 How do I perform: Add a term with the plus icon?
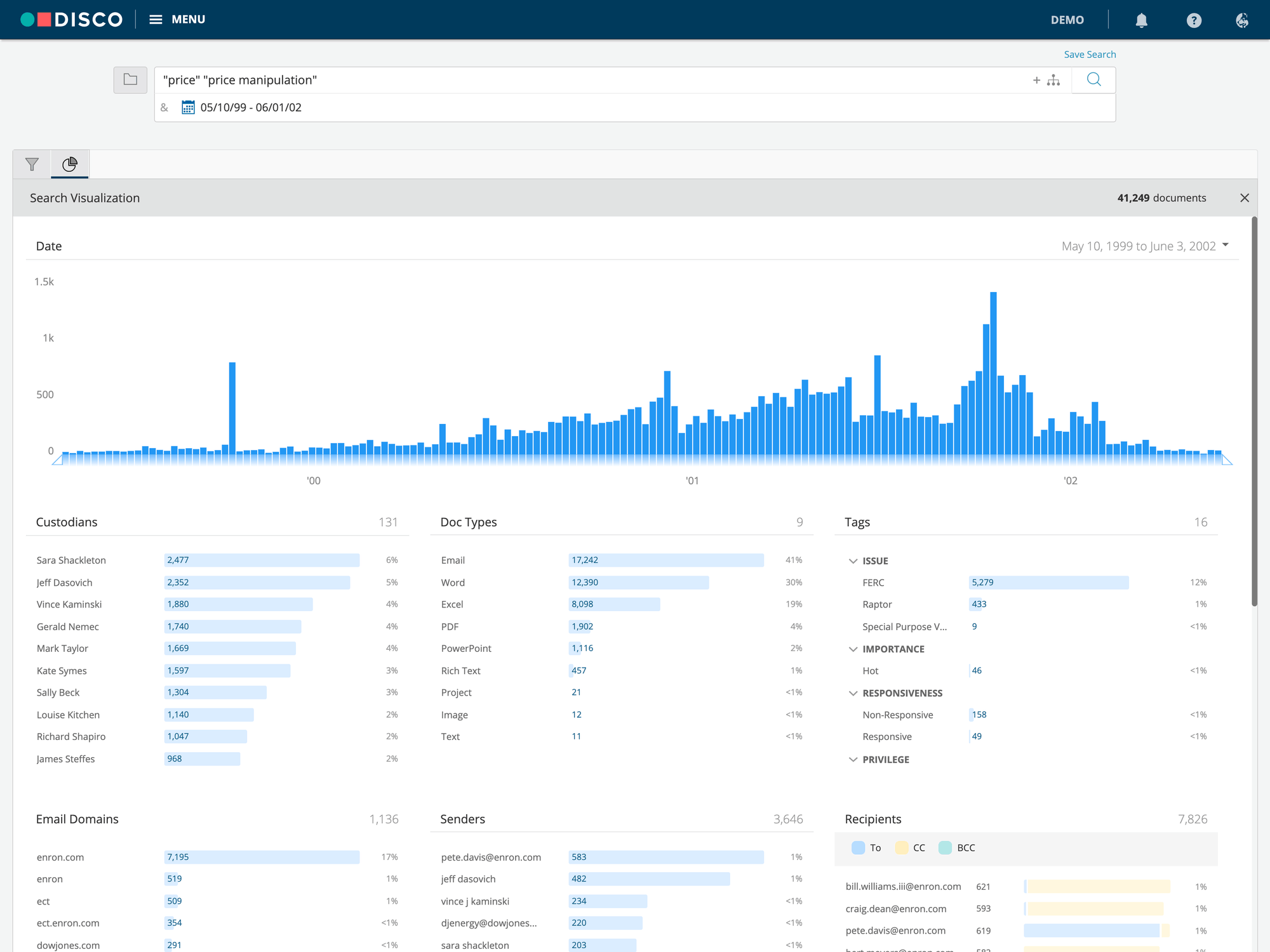1036,80
